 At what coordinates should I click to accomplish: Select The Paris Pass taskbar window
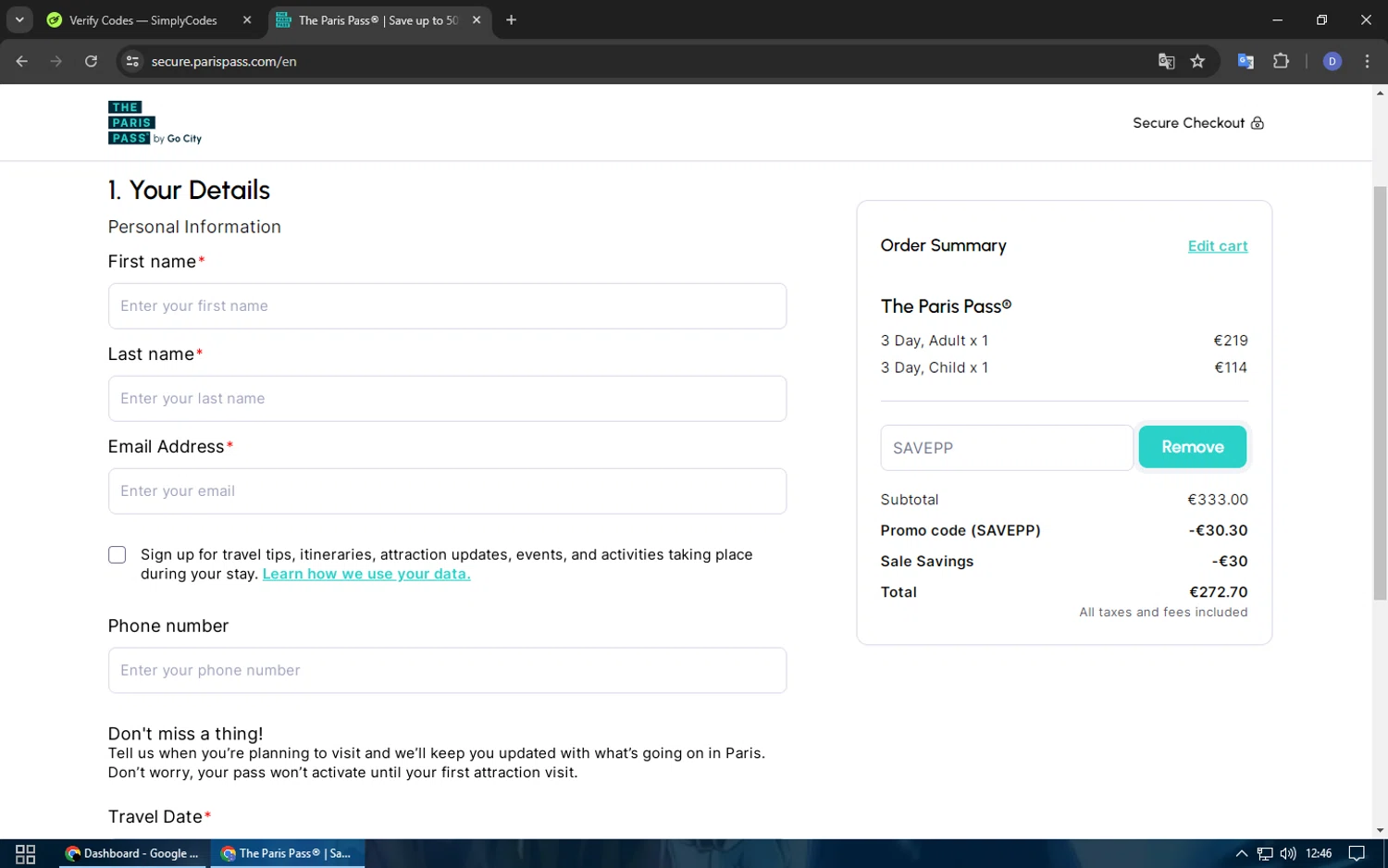[288, 853]
